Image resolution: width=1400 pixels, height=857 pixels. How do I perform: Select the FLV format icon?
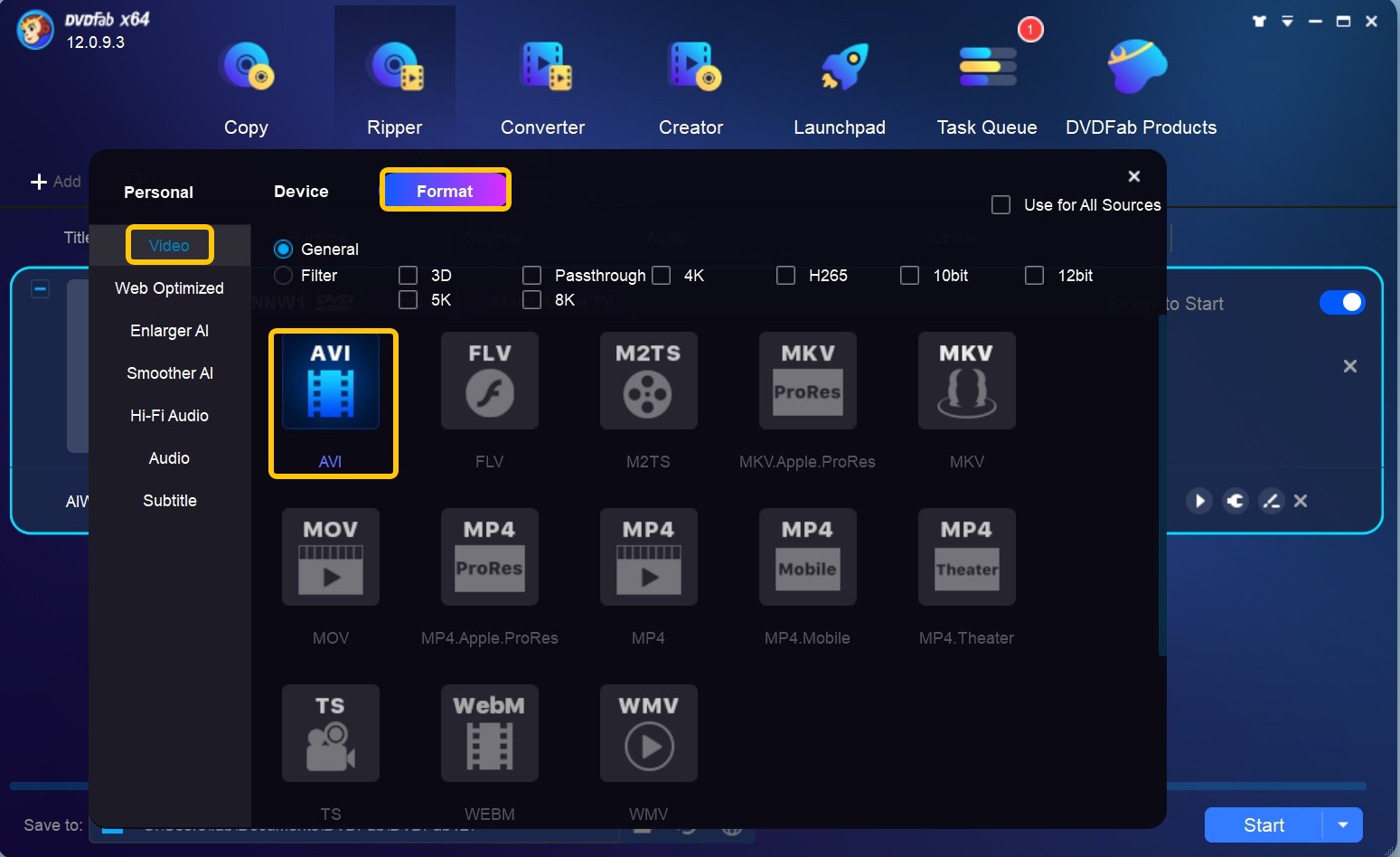coord(489,381)
